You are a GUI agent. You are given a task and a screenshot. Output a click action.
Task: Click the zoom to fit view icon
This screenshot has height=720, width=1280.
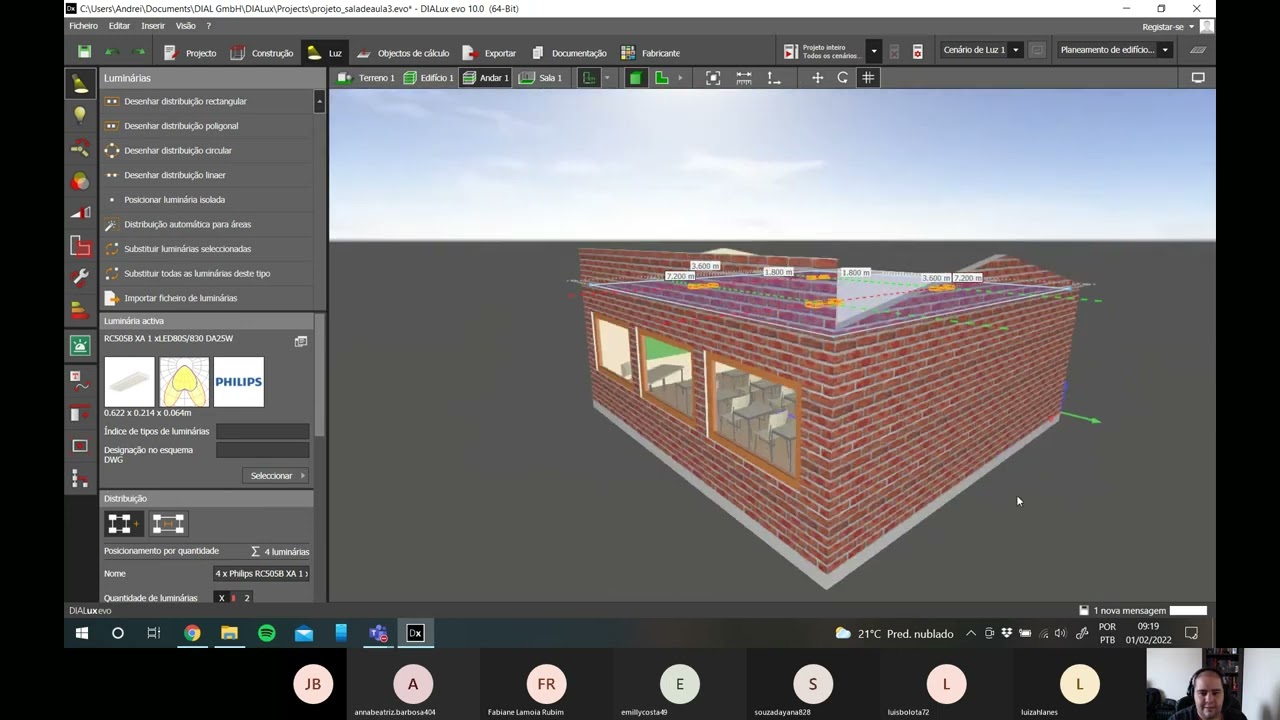pyautogui.click(x=713, y=78)
